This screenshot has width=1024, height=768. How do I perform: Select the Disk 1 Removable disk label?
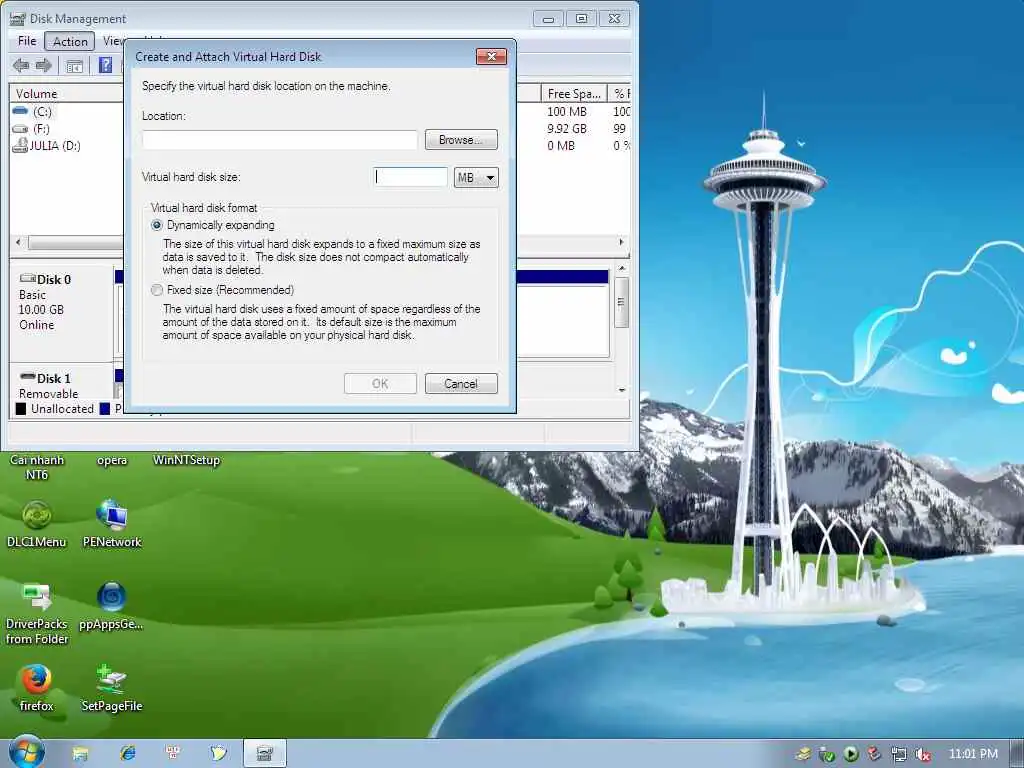click(61, 385)
